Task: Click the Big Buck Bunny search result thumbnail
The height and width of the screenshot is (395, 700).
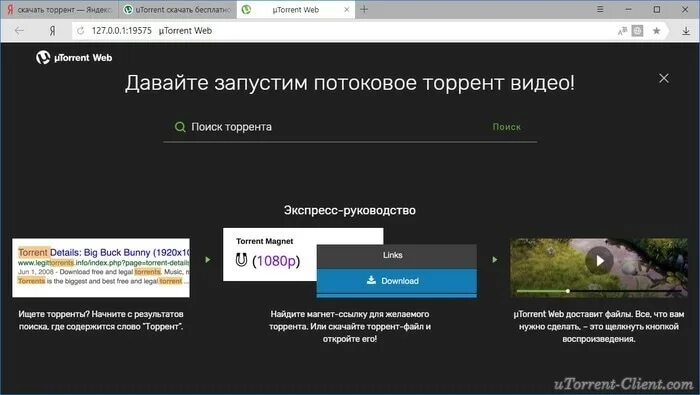Action: pyautogui.click(x=101, y=267)
